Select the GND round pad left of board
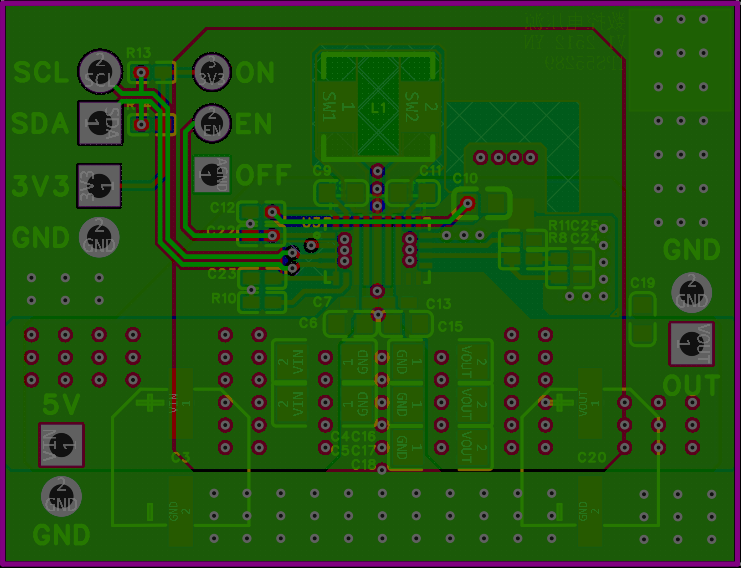Screen dimensions: 741x568 pyautogui.click(x=99, y=237)
